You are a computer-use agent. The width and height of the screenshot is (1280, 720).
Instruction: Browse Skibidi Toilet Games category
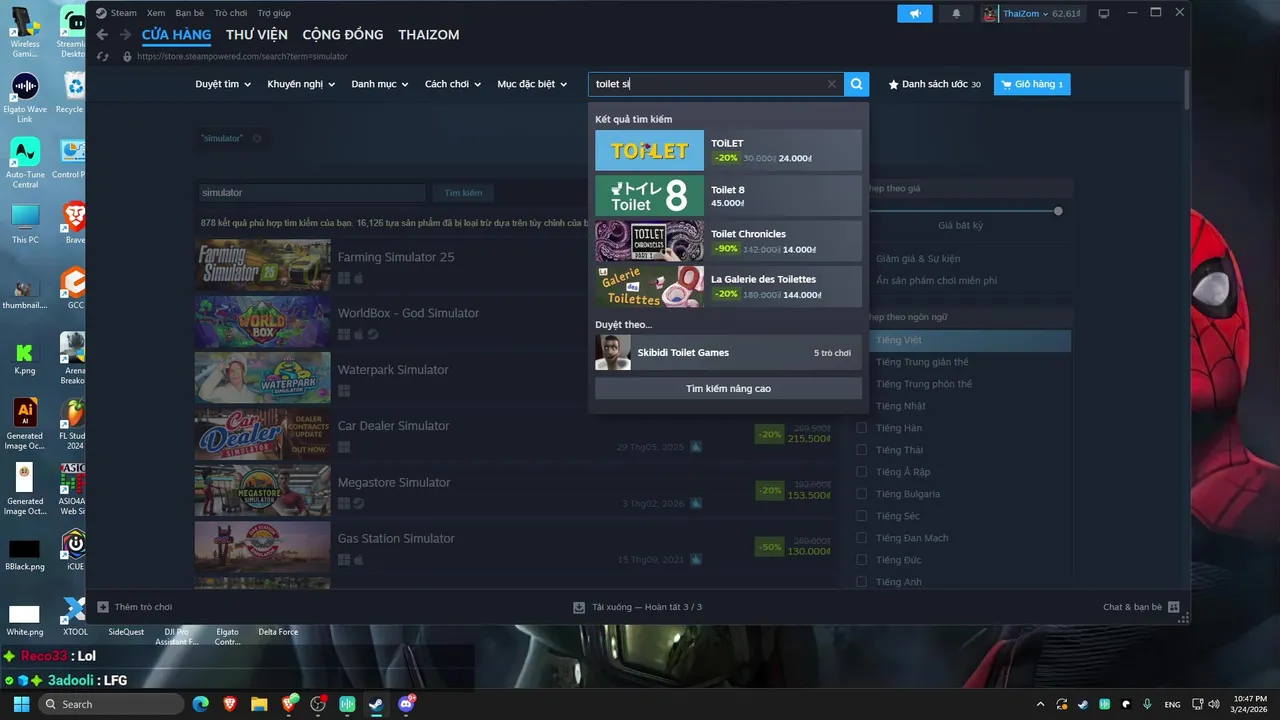coord(728,352)
